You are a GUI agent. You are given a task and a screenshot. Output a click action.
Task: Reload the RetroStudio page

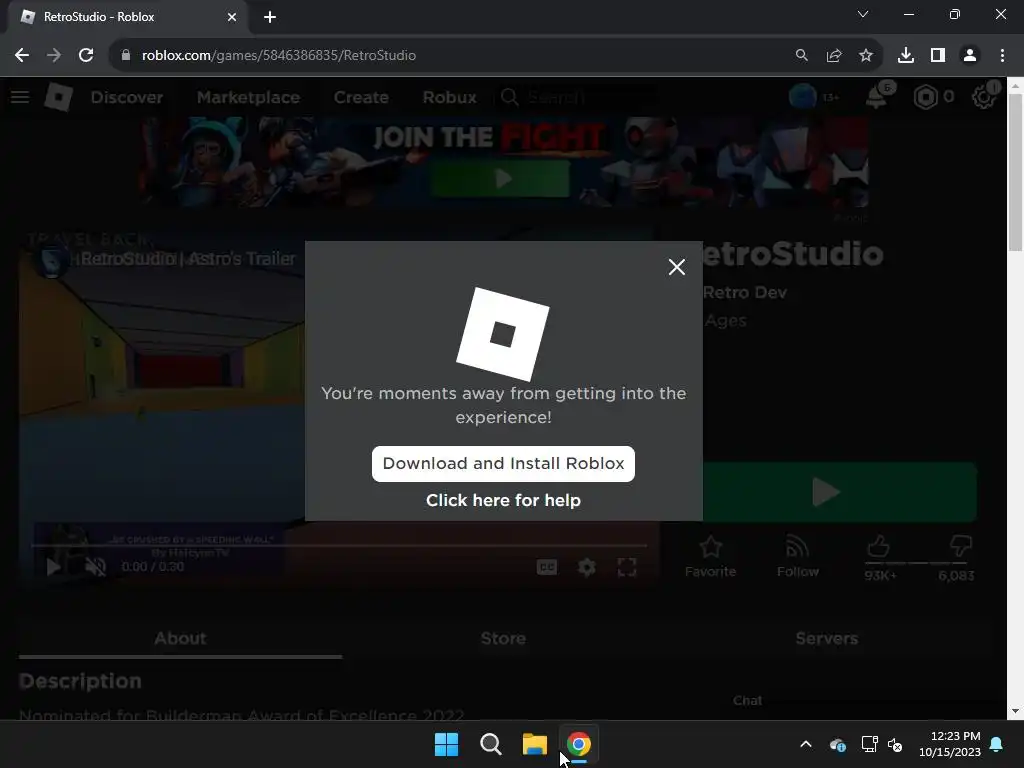pos(86,56)
